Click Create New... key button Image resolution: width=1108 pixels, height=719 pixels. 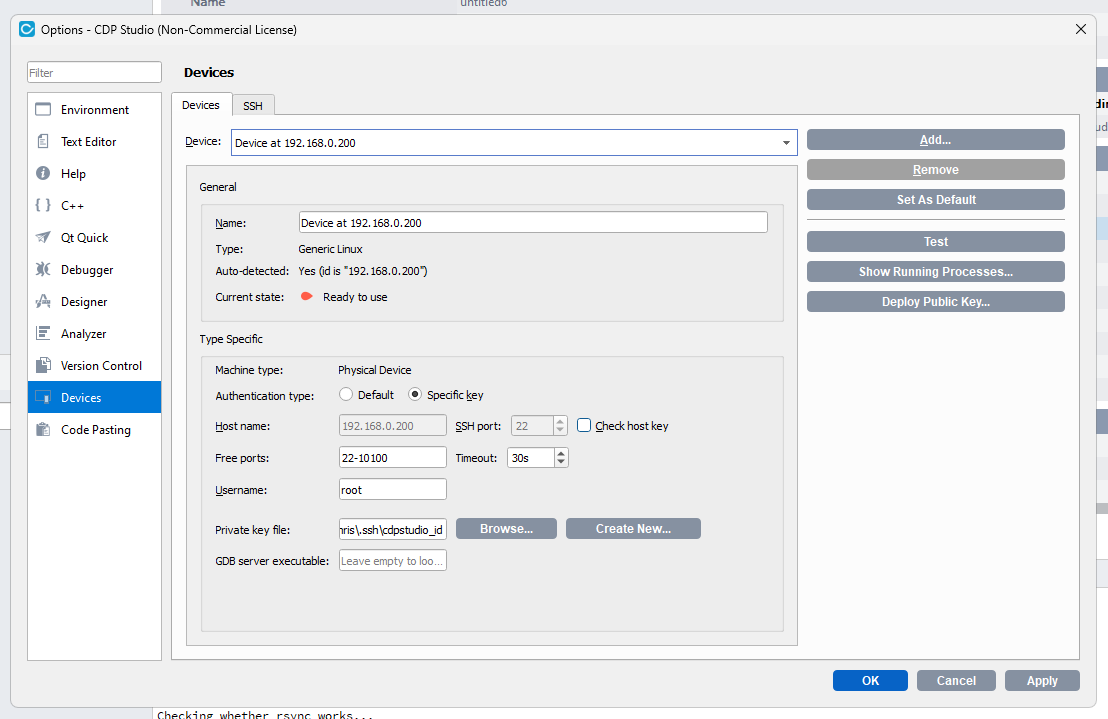tap(633, 528)
